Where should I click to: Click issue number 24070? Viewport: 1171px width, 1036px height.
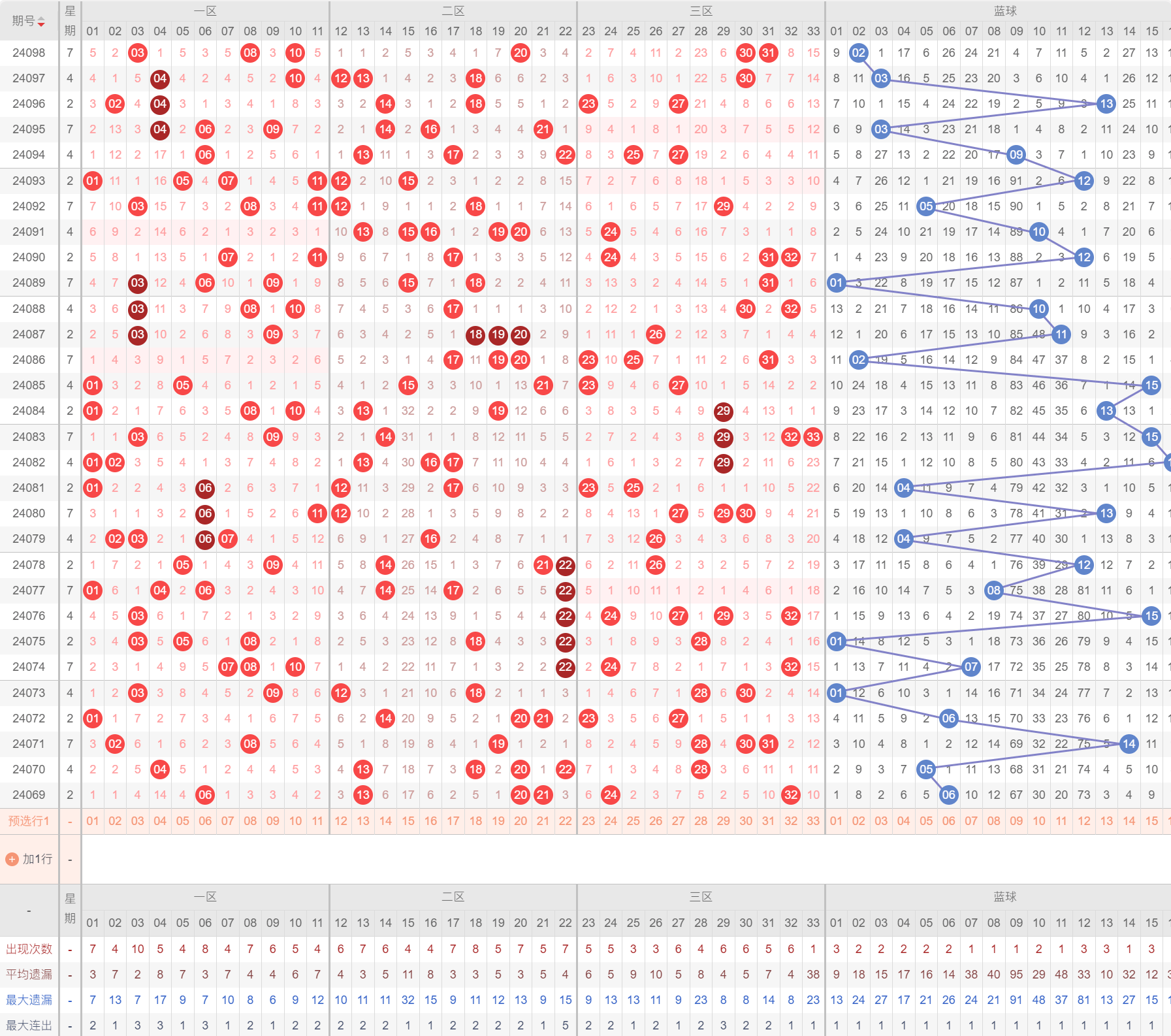click(29, 769)
